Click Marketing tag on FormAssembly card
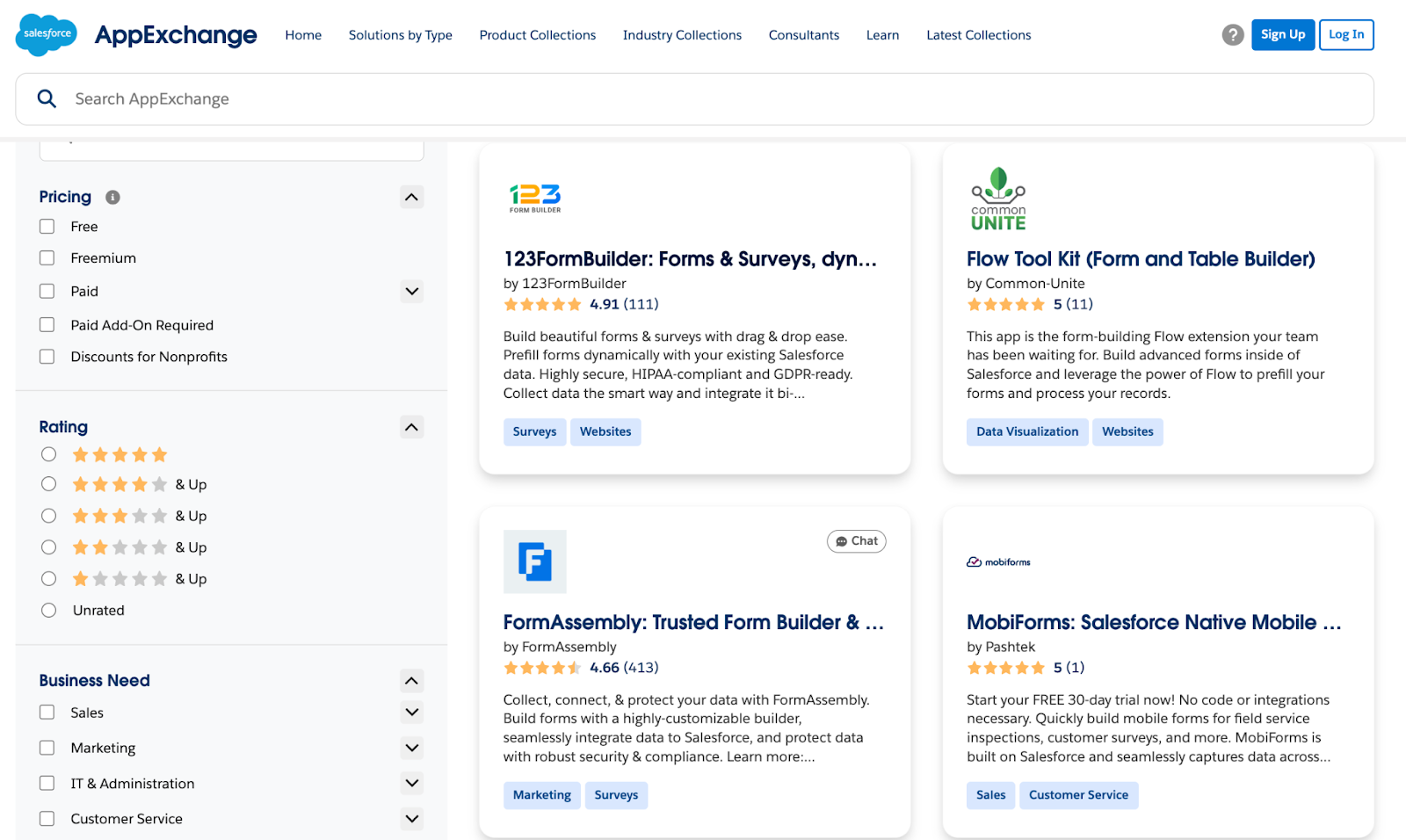This screenshot has height=840, width=1406. [542, 795]
